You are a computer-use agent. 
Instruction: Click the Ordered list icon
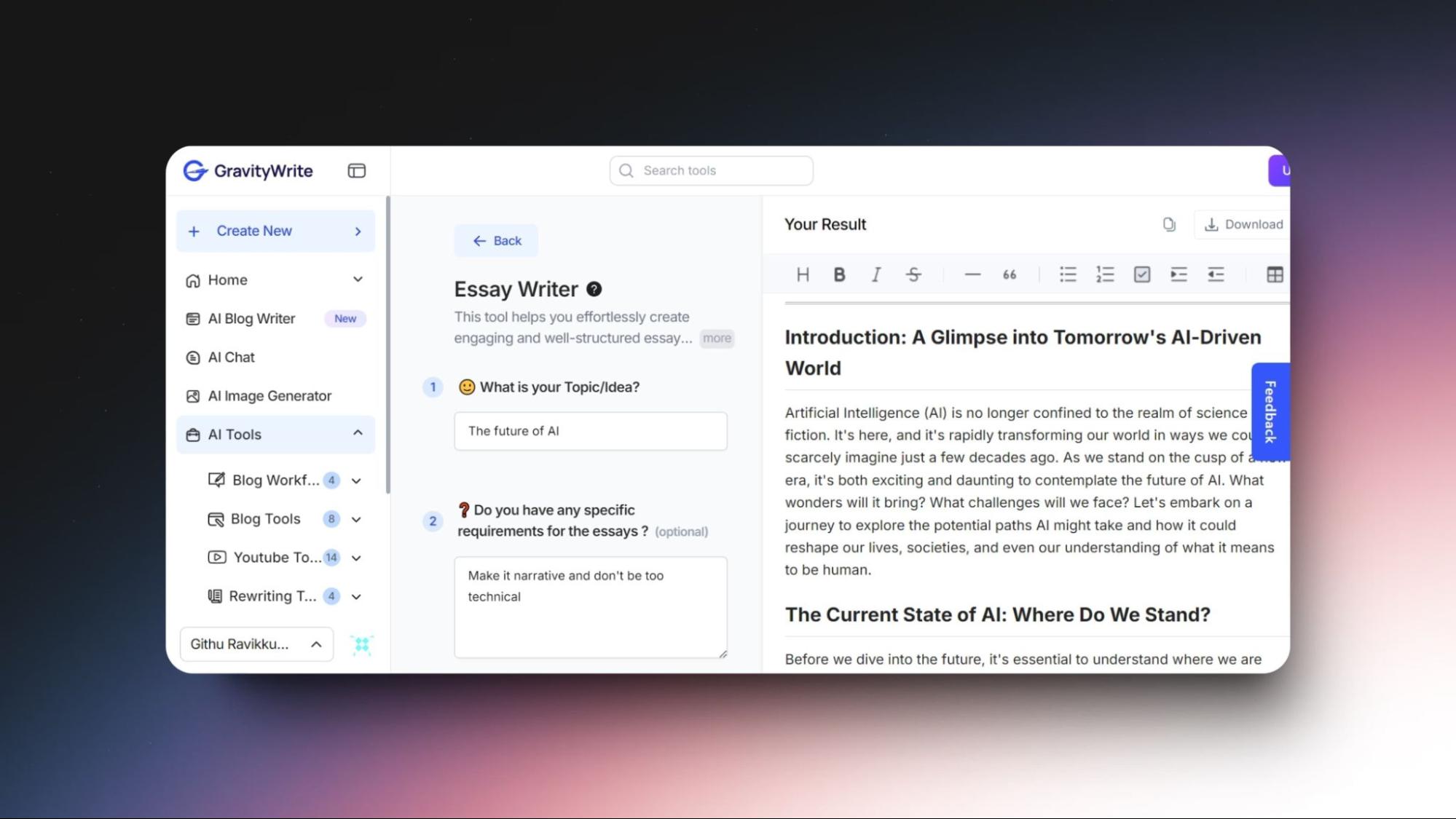(x=1104, y=274)
